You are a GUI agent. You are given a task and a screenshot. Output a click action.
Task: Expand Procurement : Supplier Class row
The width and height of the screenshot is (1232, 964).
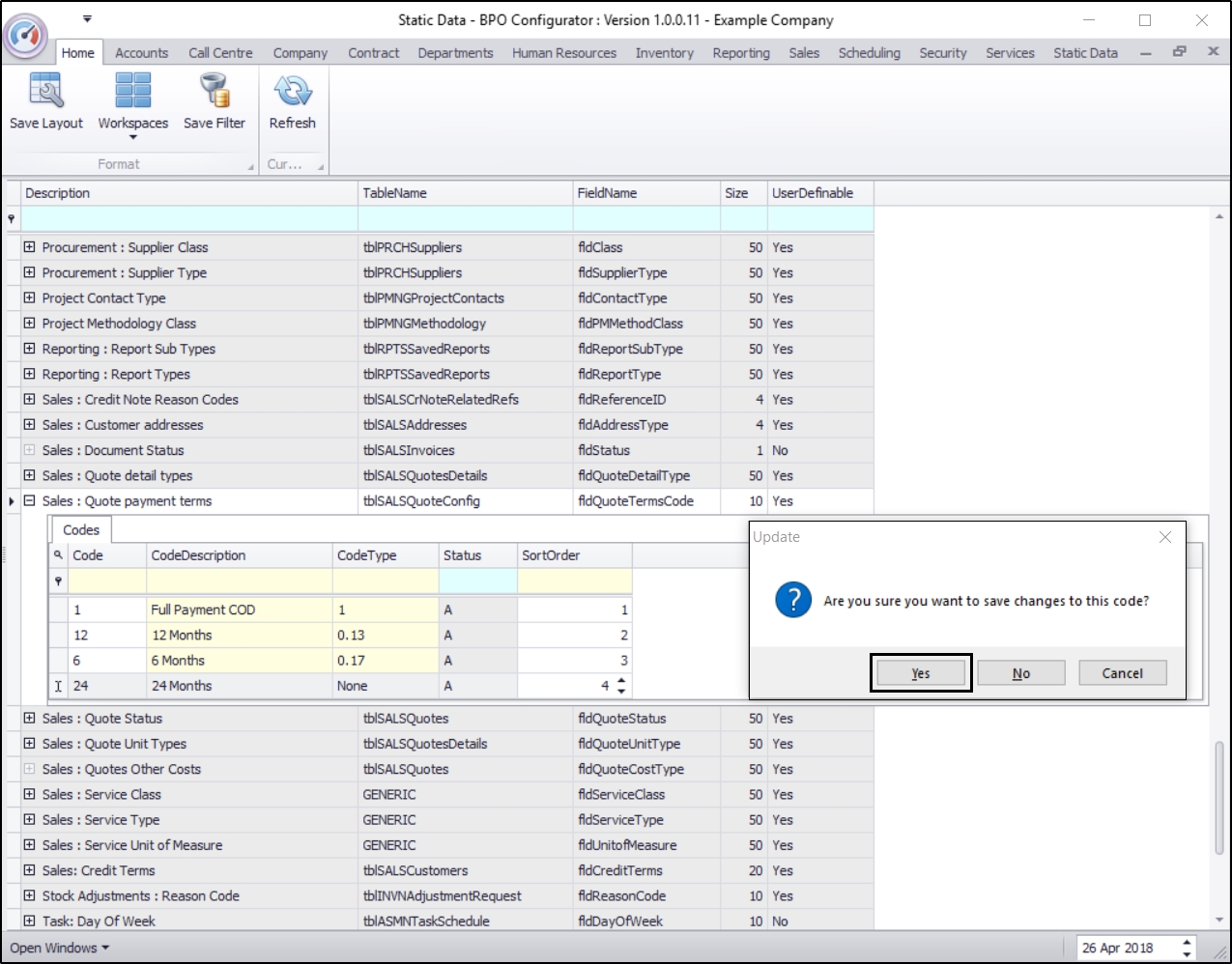click(29, 247)
